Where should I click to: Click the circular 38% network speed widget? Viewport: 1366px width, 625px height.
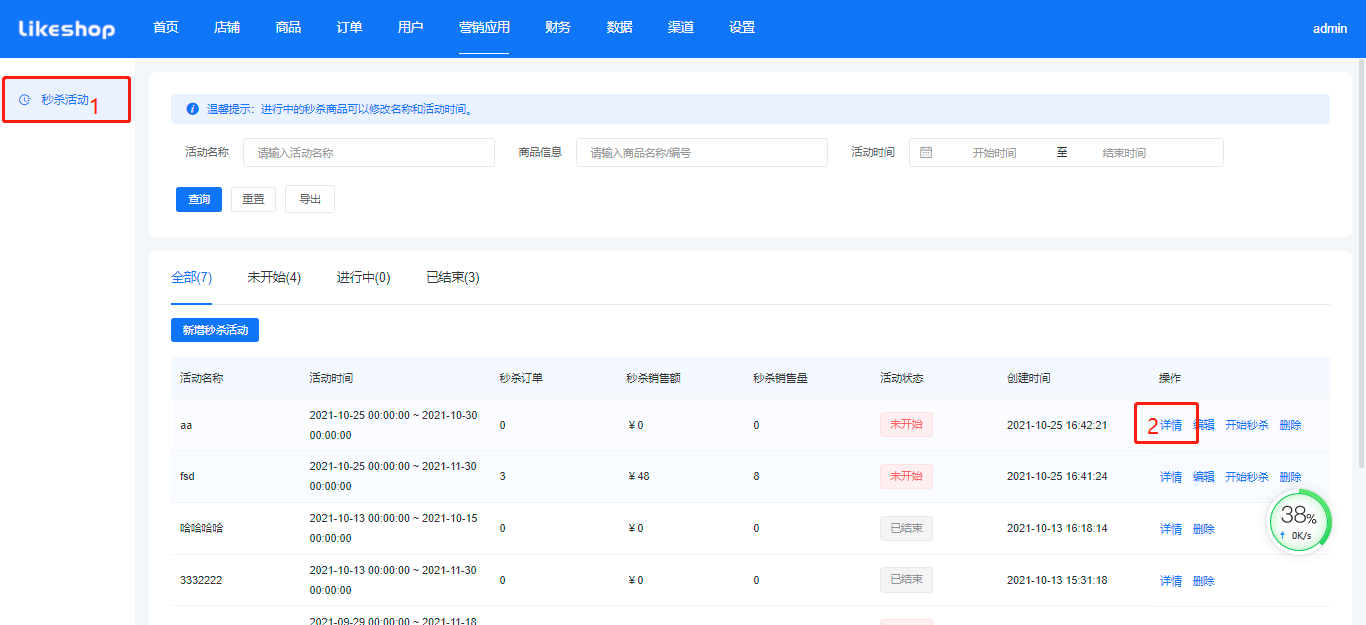pos(1300,521)
